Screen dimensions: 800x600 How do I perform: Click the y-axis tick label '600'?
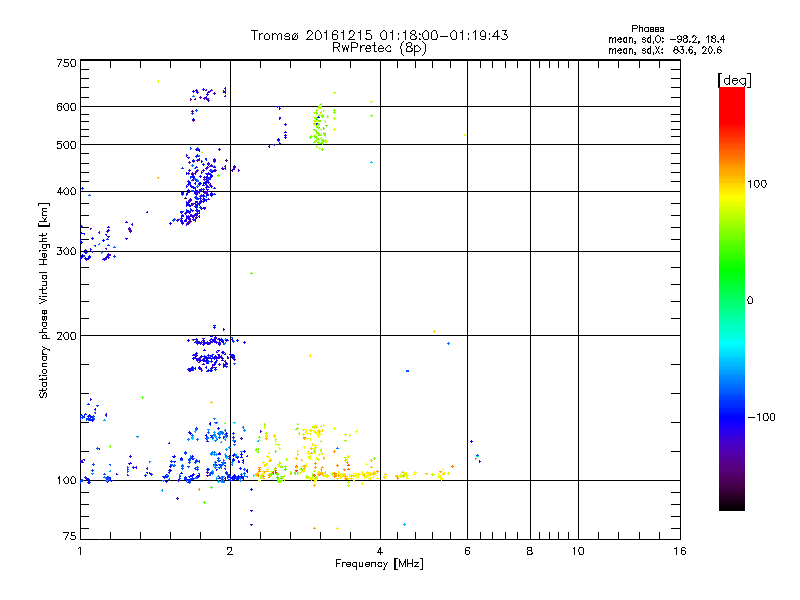click(x=66, y=107)
